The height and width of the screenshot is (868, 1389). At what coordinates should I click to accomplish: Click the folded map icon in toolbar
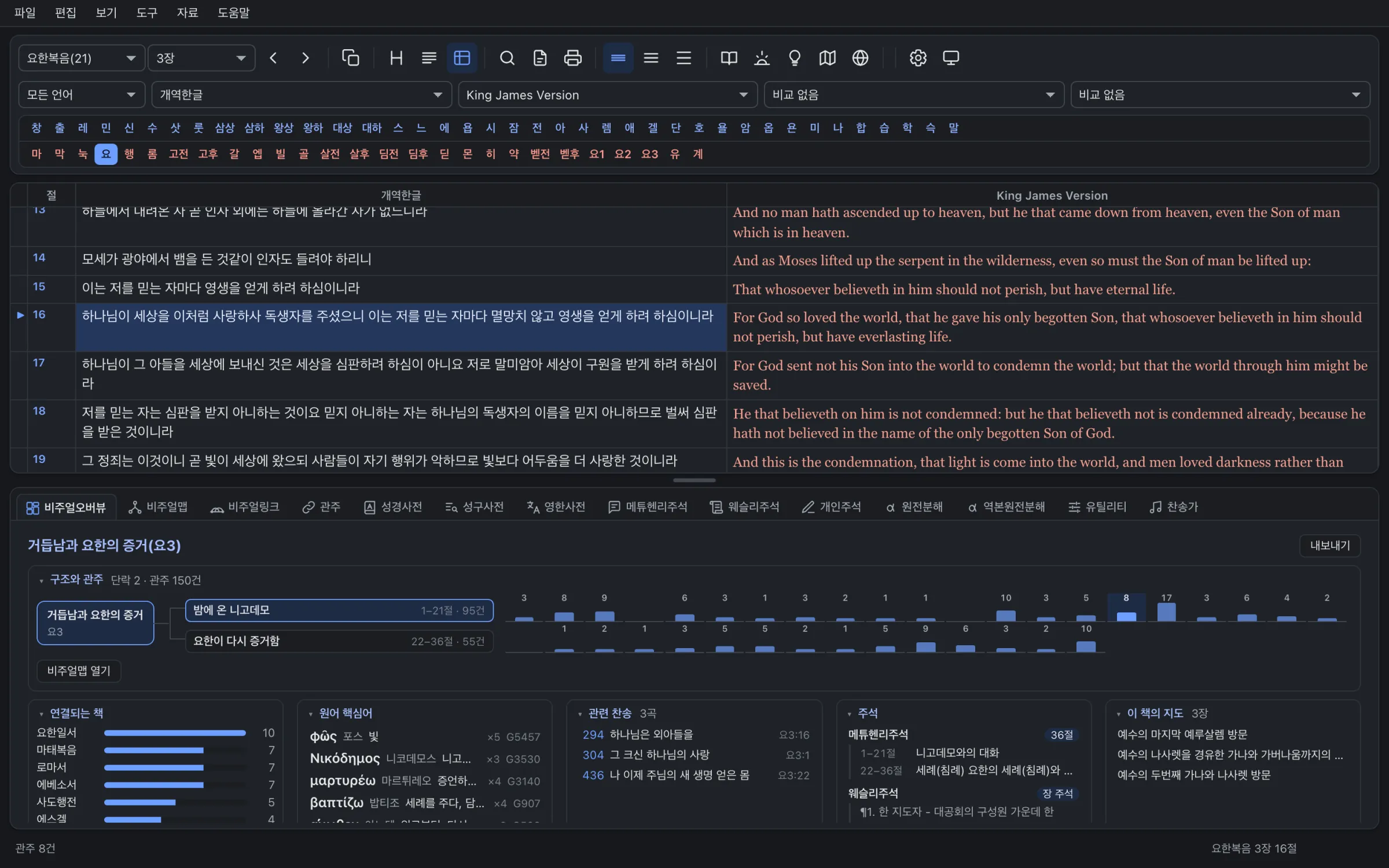827,58
